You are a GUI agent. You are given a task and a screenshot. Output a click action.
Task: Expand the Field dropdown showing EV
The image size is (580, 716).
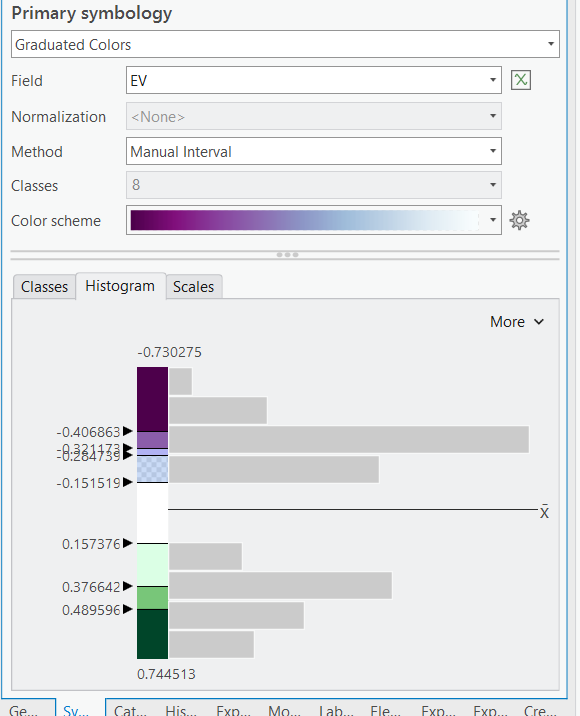coord(314,80)
